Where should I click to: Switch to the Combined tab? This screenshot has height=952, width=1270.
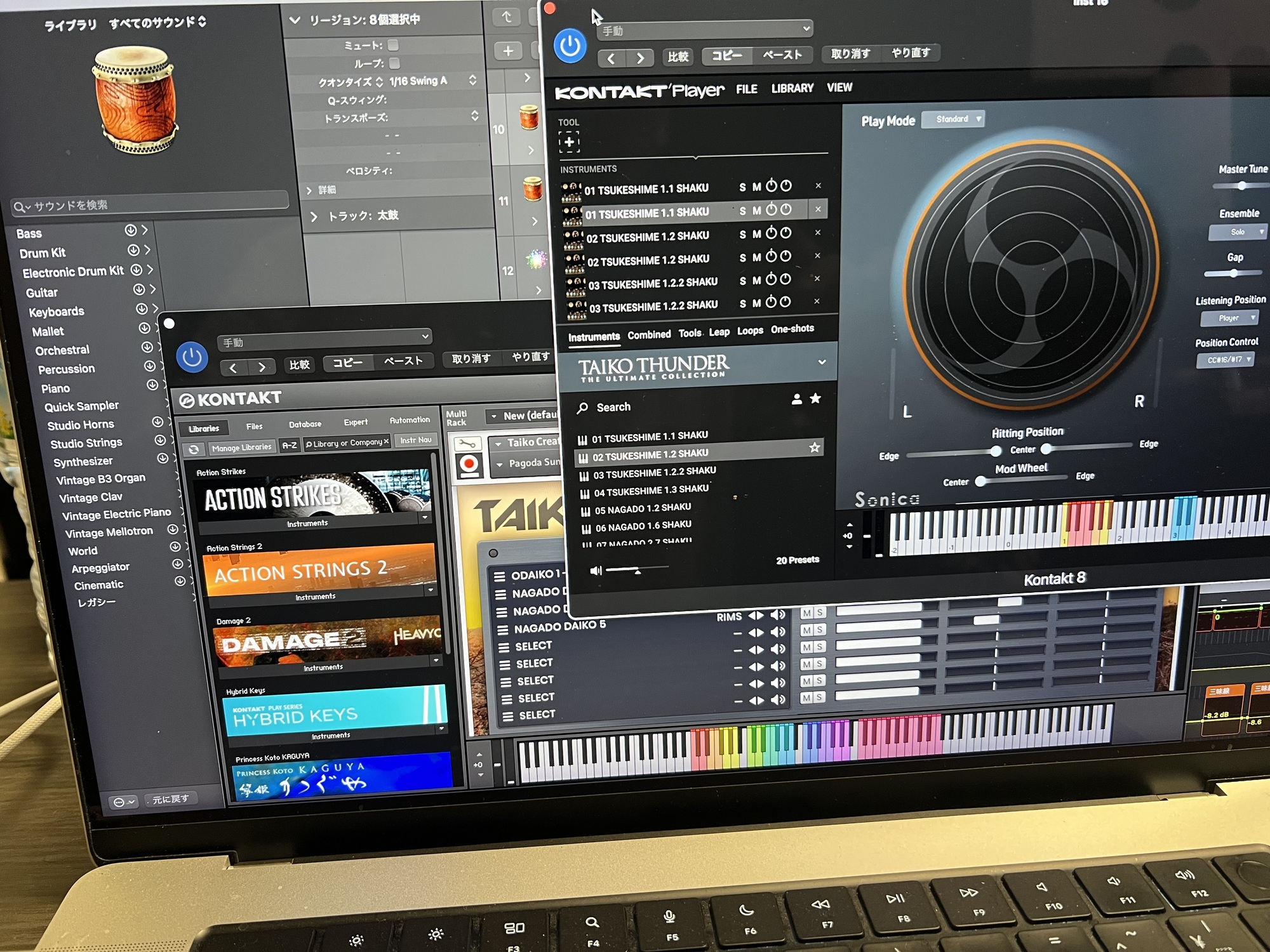click(649, 334)
